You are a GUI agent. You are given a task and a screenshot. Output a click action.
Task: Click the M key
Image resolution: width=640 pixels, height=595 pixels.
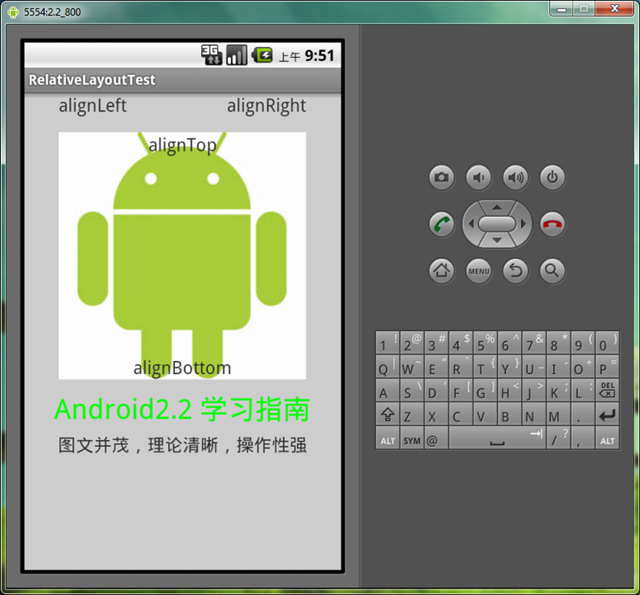pyautogui.click(x=558, y=414)
